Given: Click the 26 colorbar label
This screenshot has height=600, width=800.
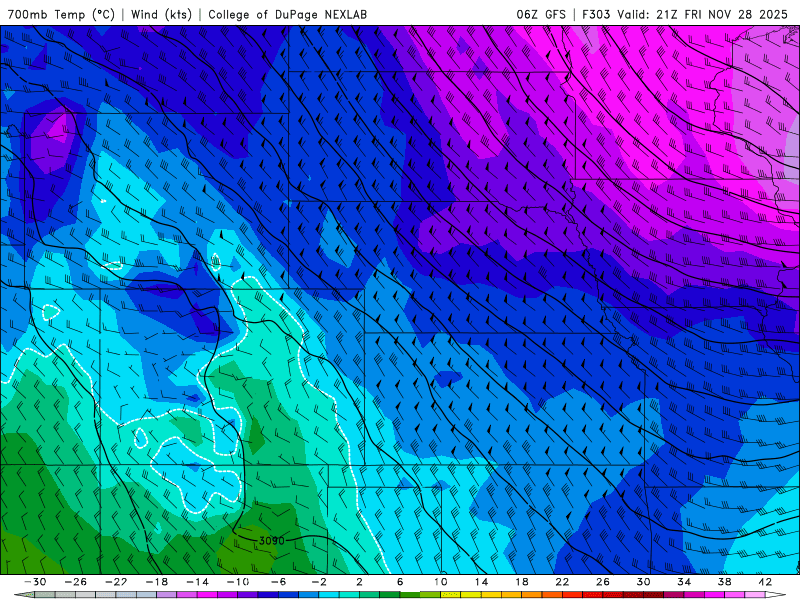Looking at the screenshot, I should pyautogui.click(x=603, y=582).
